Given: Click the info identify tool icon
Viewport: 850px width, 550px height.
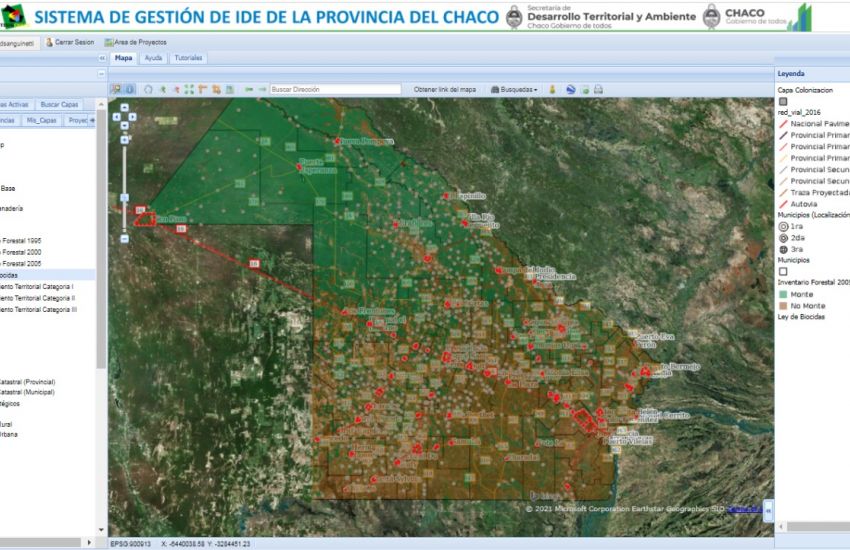Looking at the screenshot, I should [x=130, y=89].
